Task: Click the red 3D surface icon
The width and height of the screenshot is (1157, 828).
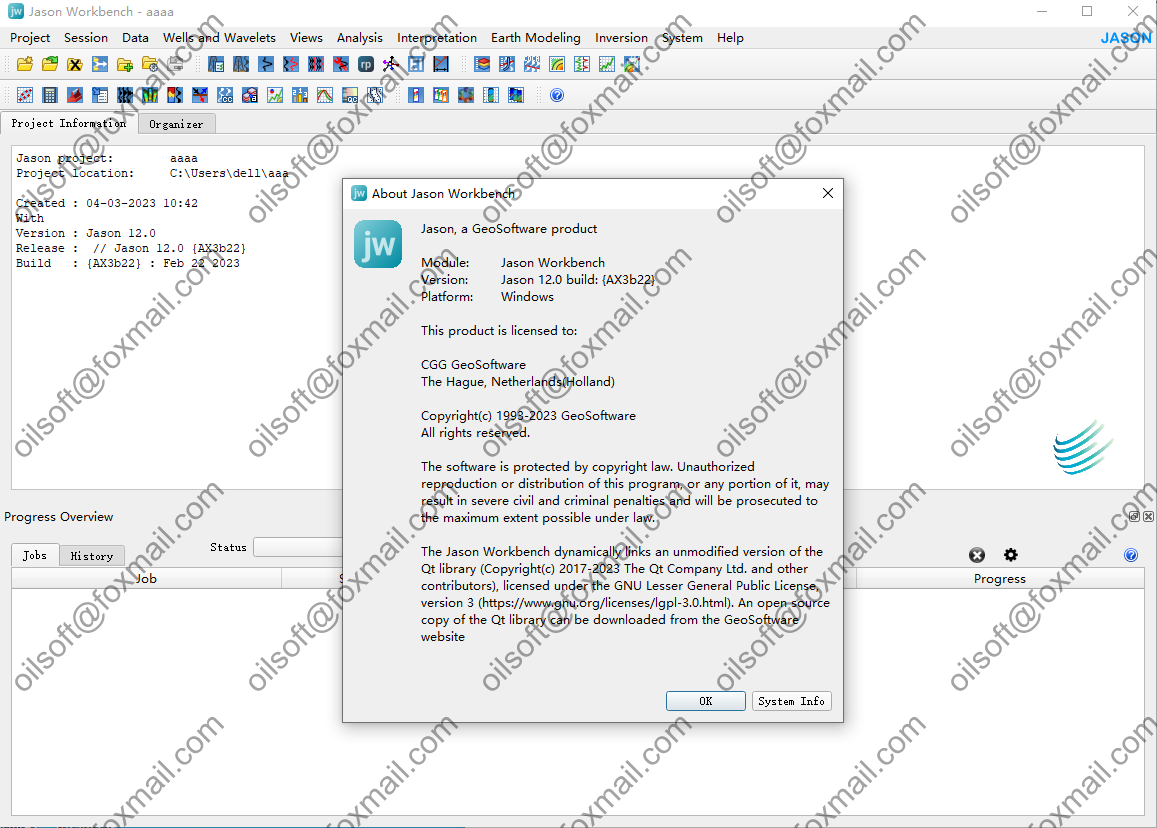Action: (x=75, y=95)
